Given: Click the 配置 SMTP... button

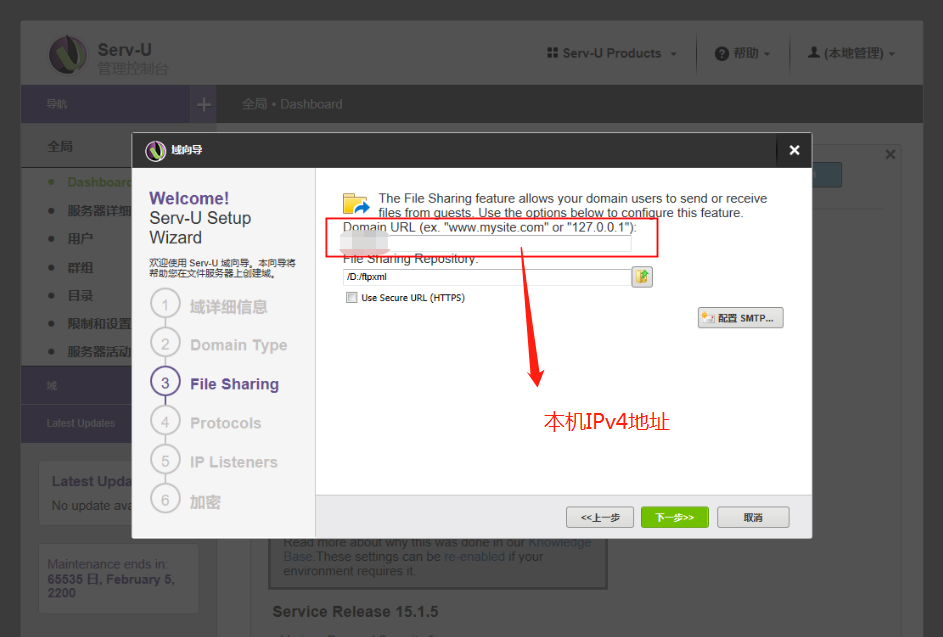Looking at the screenshot, I should pos(740,318).
